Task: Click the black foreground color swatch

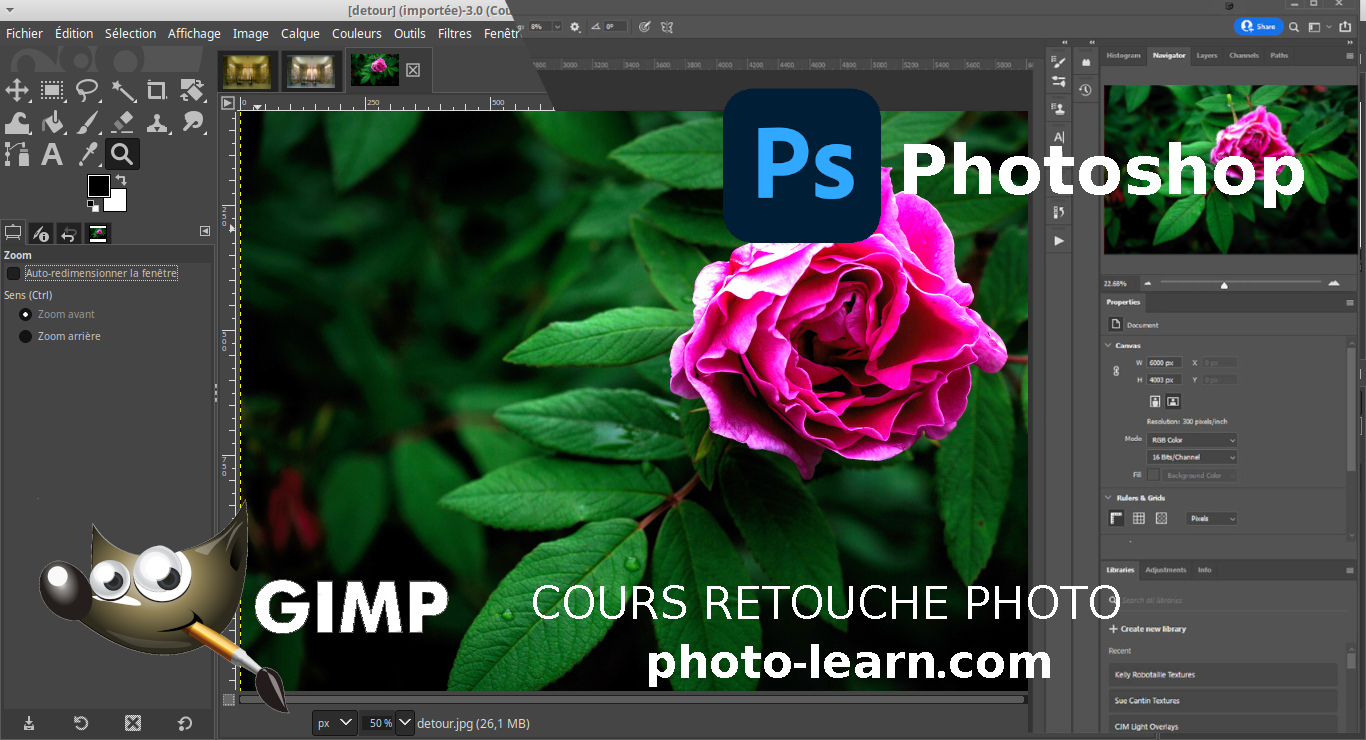Action: [x=98, y=186]
